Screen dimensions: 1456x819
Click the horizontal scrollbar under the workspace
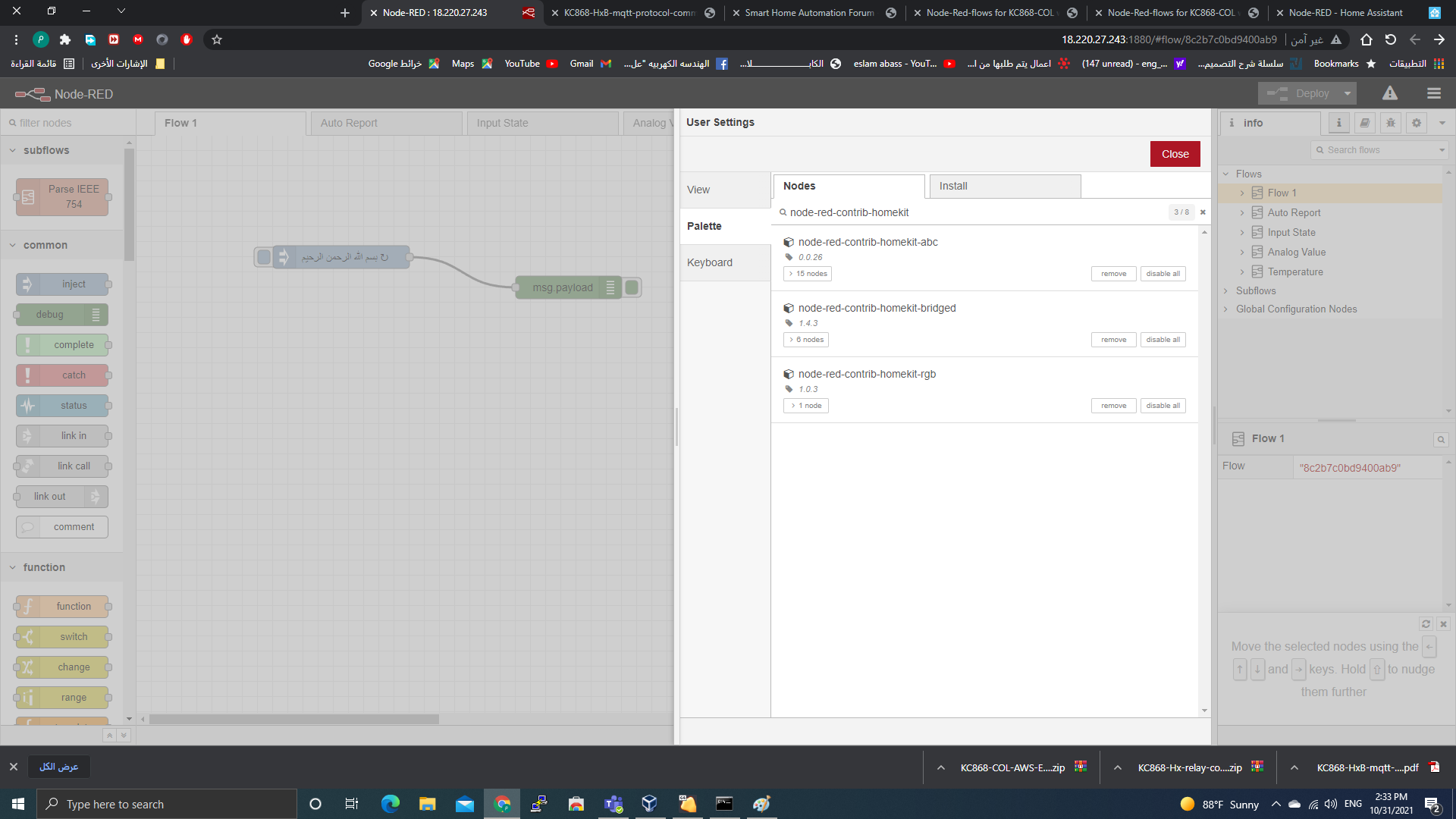[x=294, y=719]
